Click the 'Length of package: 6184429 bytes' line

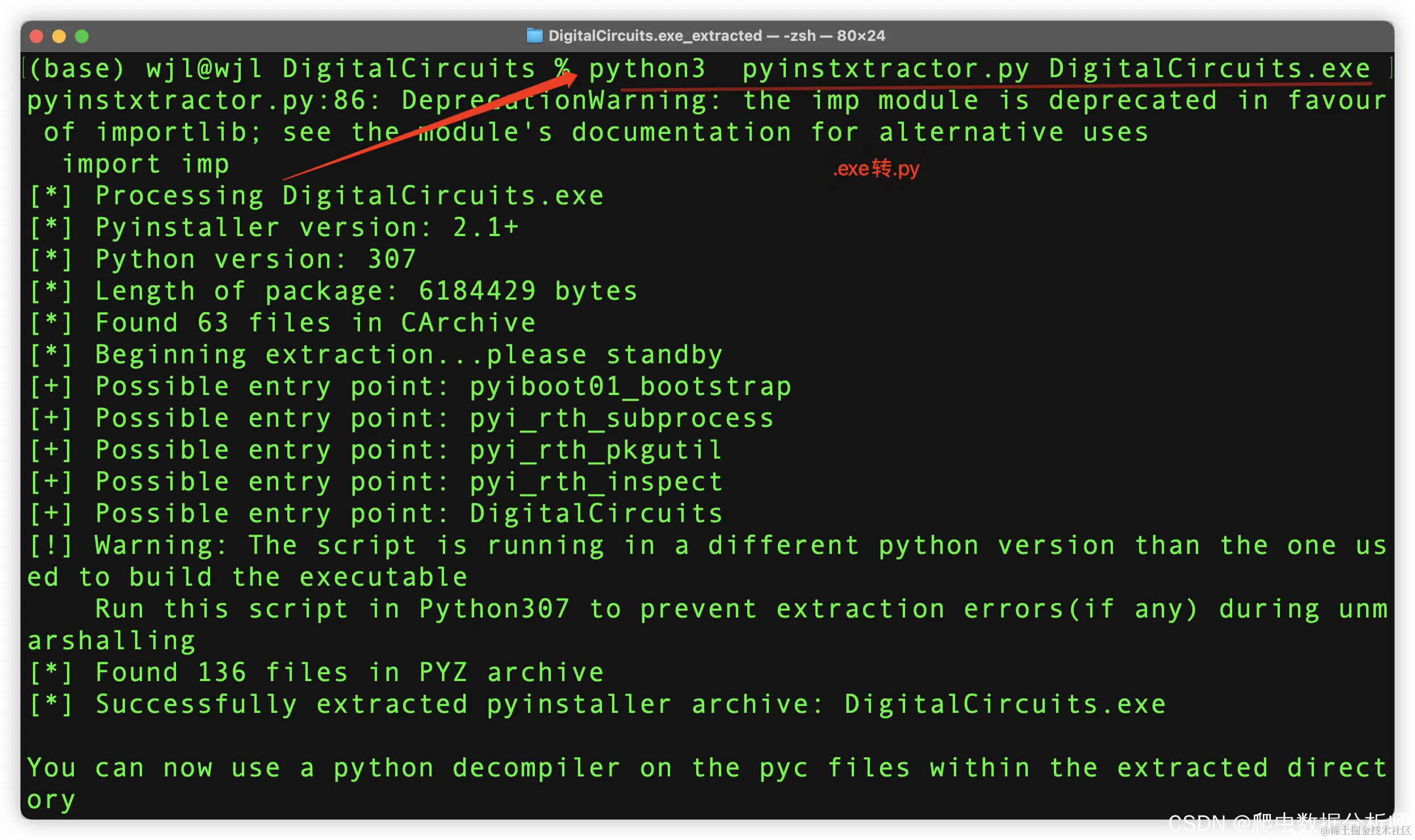366,291
